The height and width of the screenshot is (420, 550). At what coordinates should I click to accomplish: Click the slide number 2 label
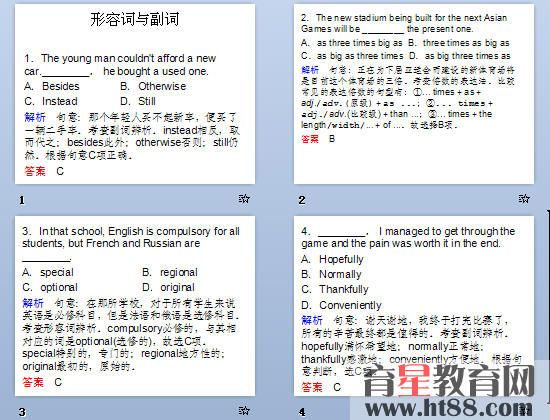coord(302,200)
